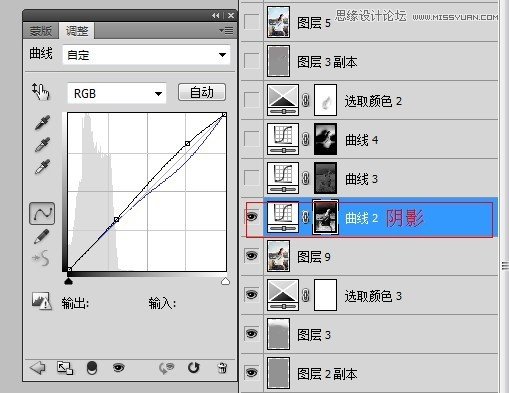Hide the 图层 9 layer
This screenshot has width=509, height=393.
click(x=252, y=256)
